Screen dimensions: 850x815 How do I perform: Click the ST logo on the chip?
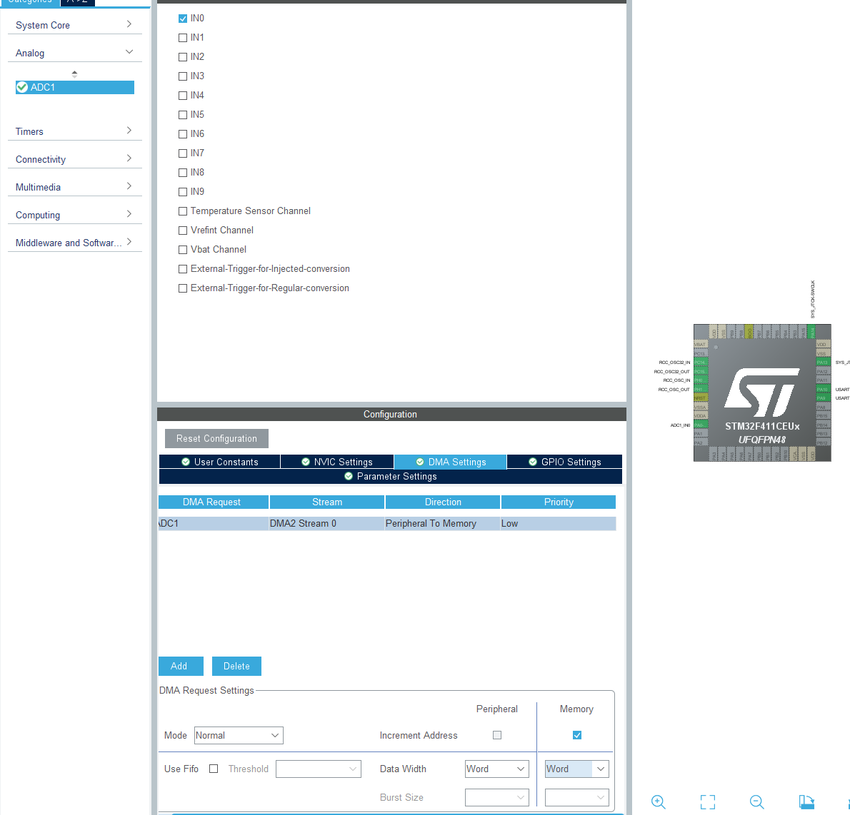click(x=762, y=393)
